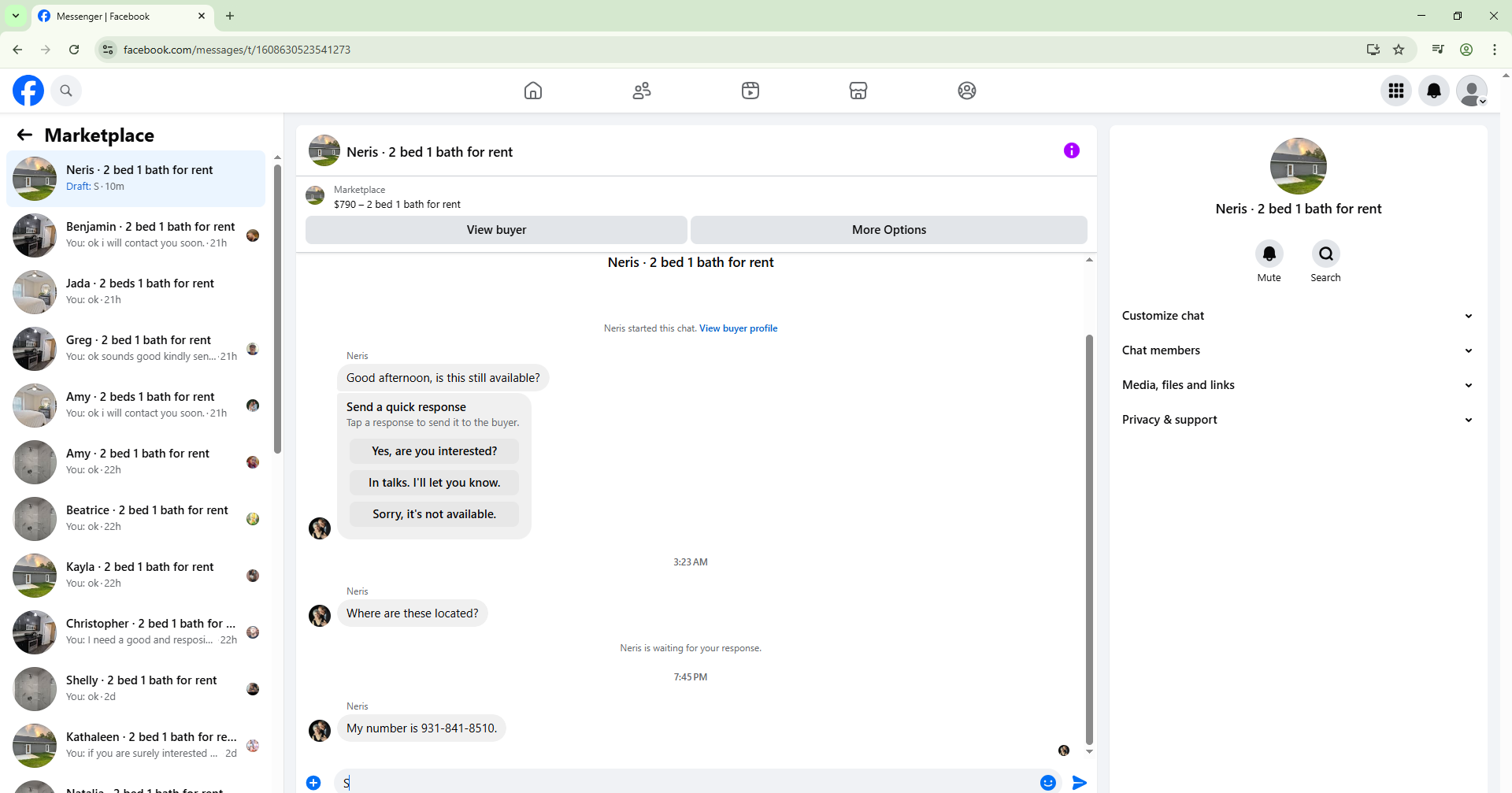Expand the Chat members section
Screen dimensions: 1512x793
point(1297,350)
